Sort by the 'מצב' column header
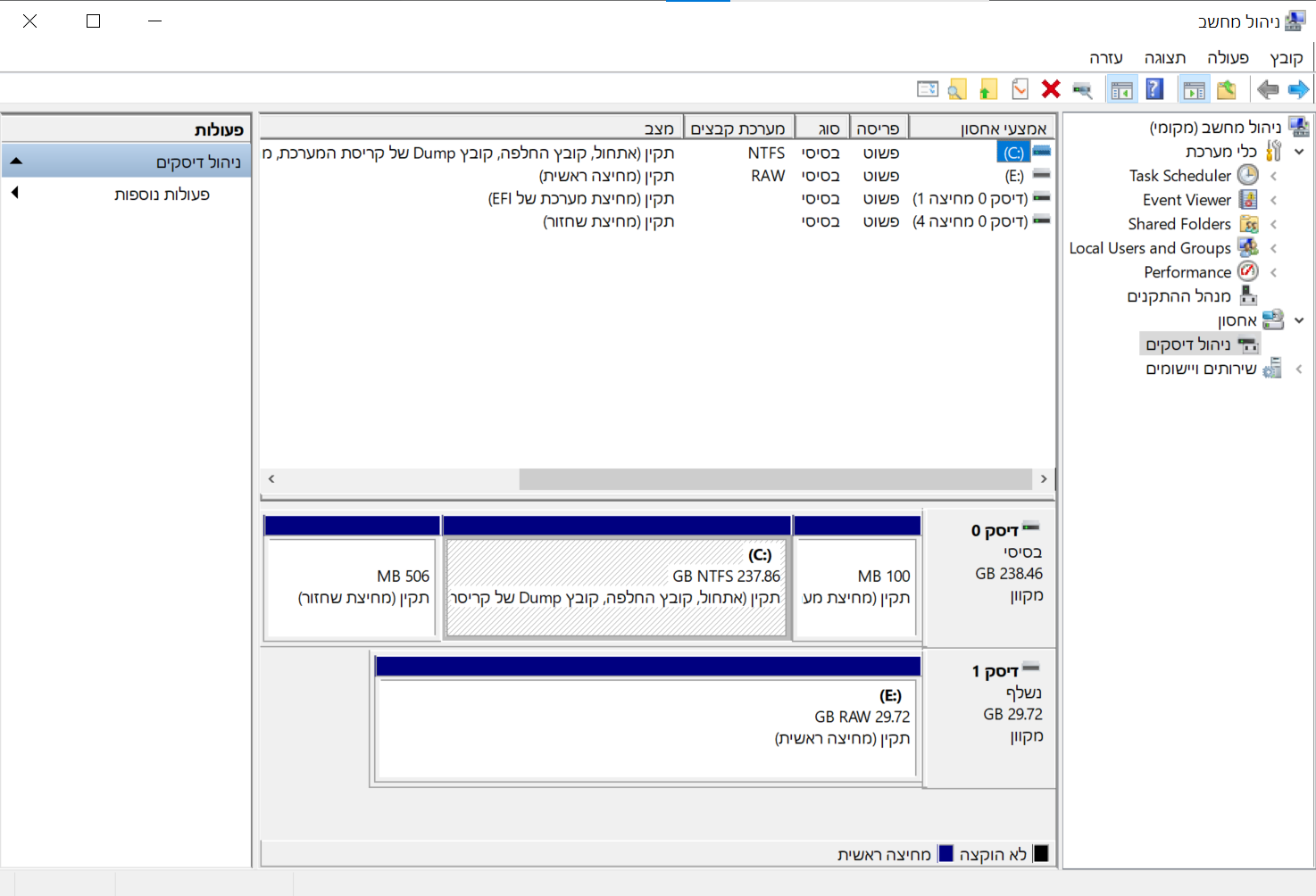This screenshot has width=1316, height=896. 471,129
